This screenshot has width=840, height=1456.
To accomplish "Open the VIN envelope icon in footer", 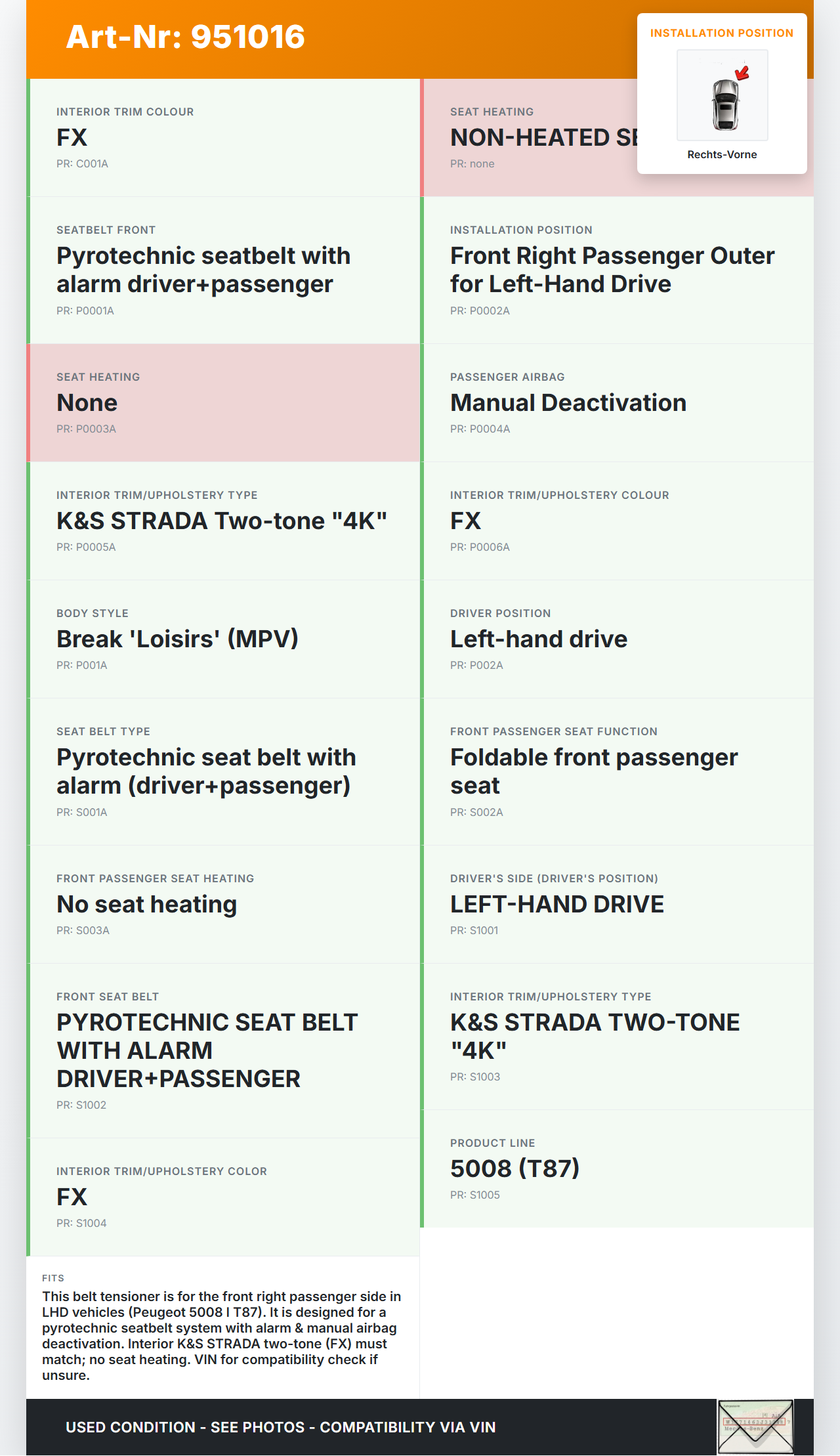I will click(755, 1426).
